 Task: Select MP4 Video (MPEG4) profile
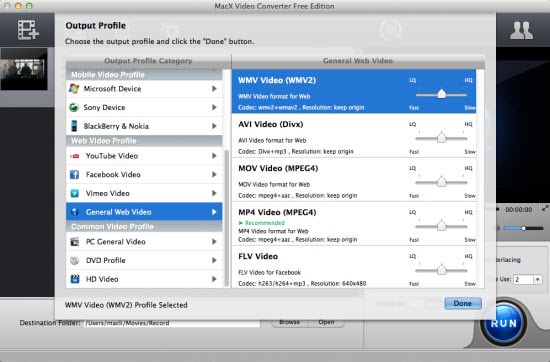[354, 224]
